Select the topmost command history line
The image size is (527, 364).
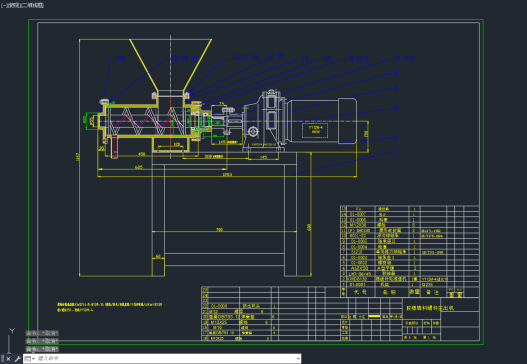[42, 333]
